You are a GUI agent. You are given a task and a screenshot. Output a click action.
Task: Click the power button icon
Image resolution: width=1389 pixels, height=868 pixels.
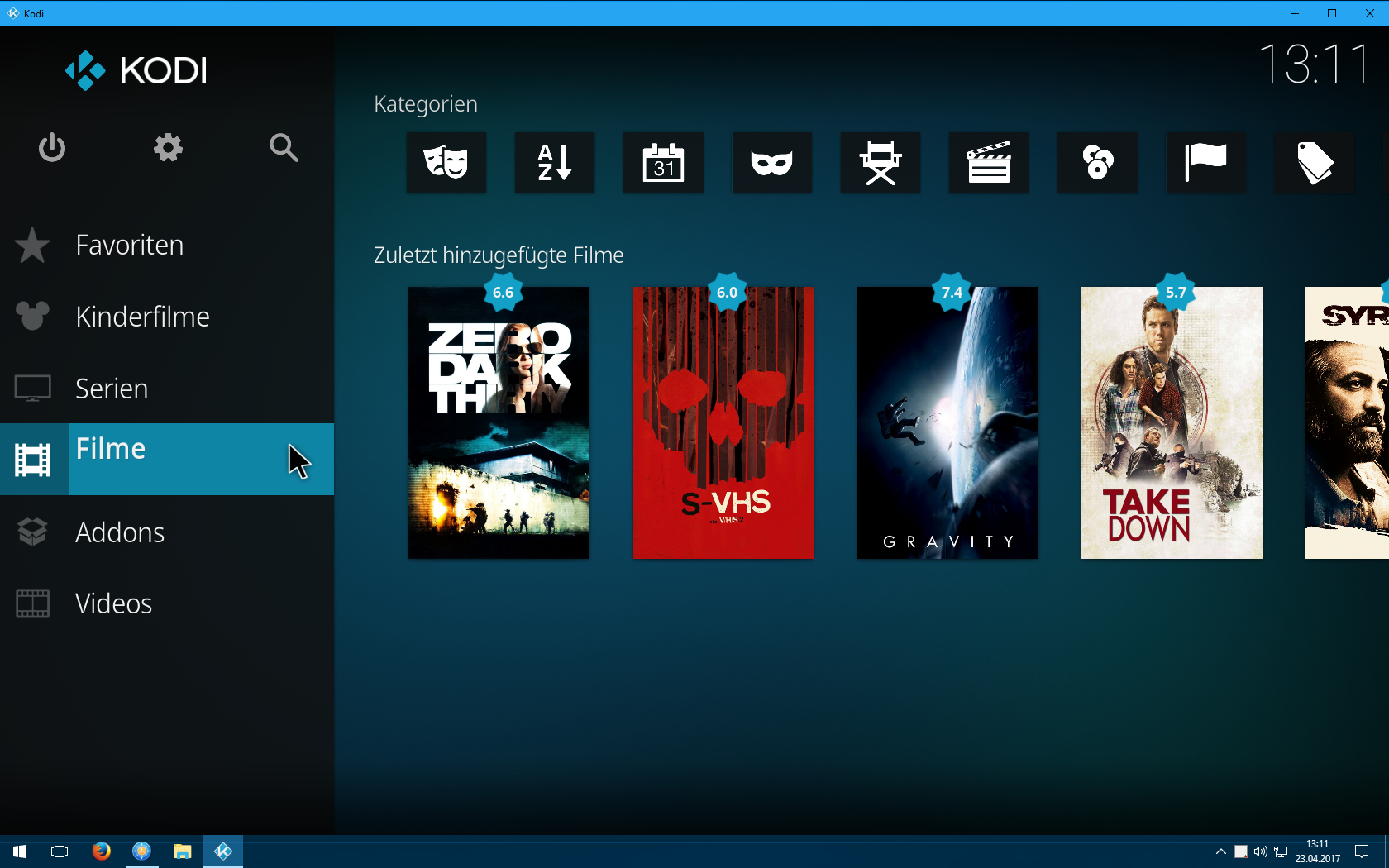tap(51, 148)
